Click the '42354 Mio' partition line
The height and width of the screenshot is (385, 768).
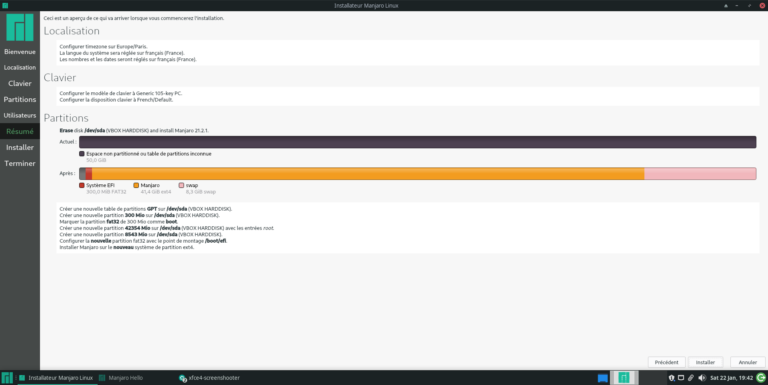(167, 228)
